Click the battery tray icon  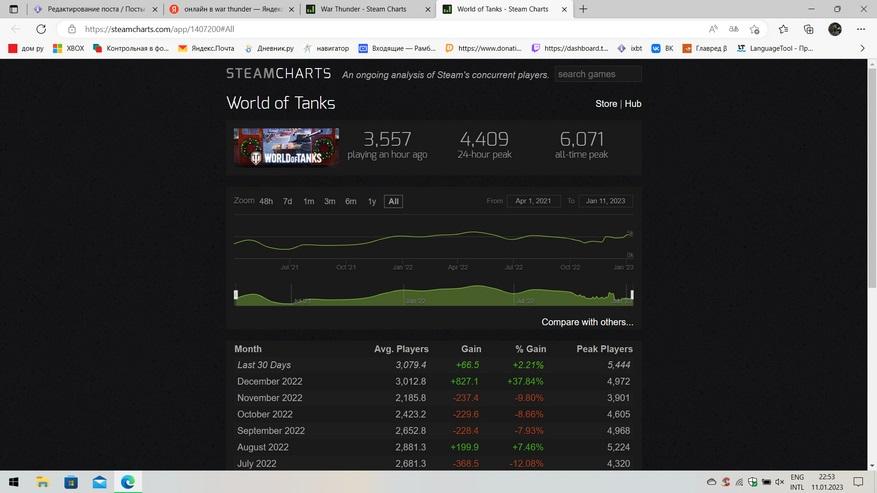tap(766, 482)
